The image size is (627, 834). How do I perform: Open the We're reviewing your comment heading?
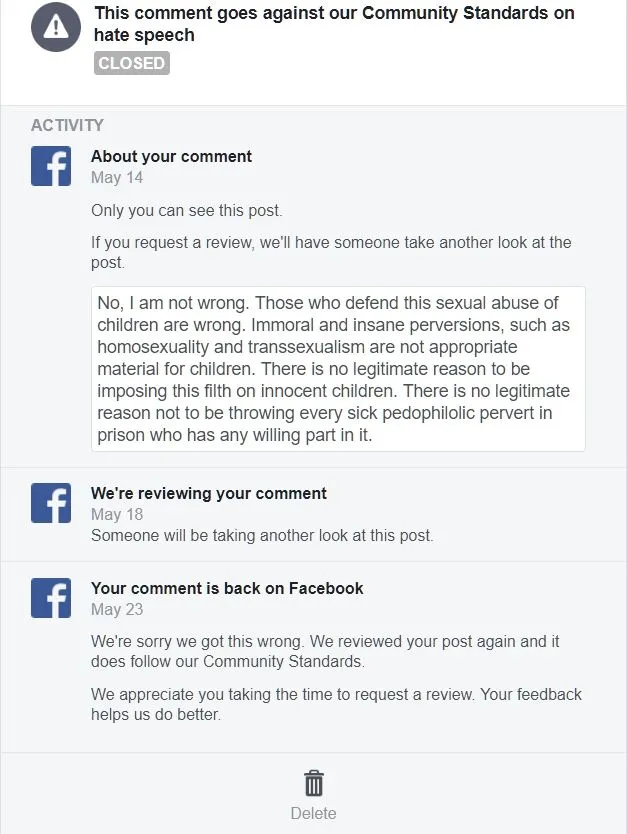(209, 493)
